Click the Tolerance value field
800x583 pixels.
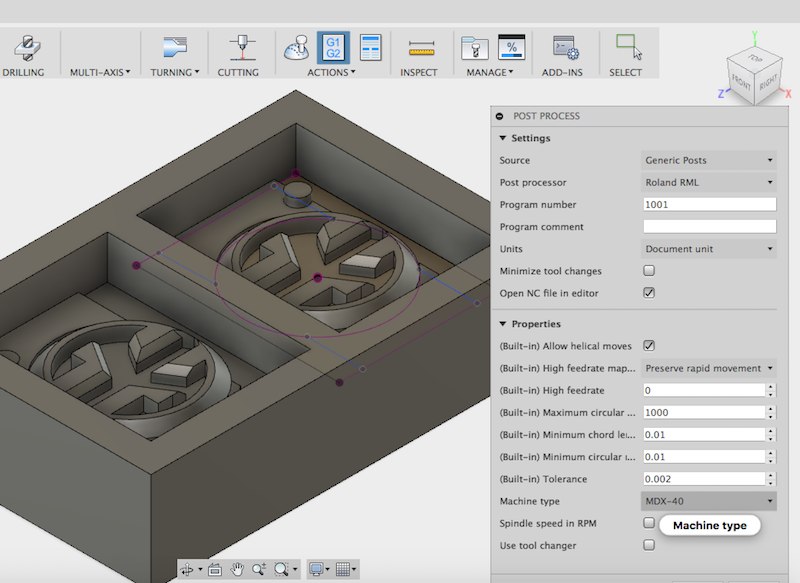[x=705, y=479]
